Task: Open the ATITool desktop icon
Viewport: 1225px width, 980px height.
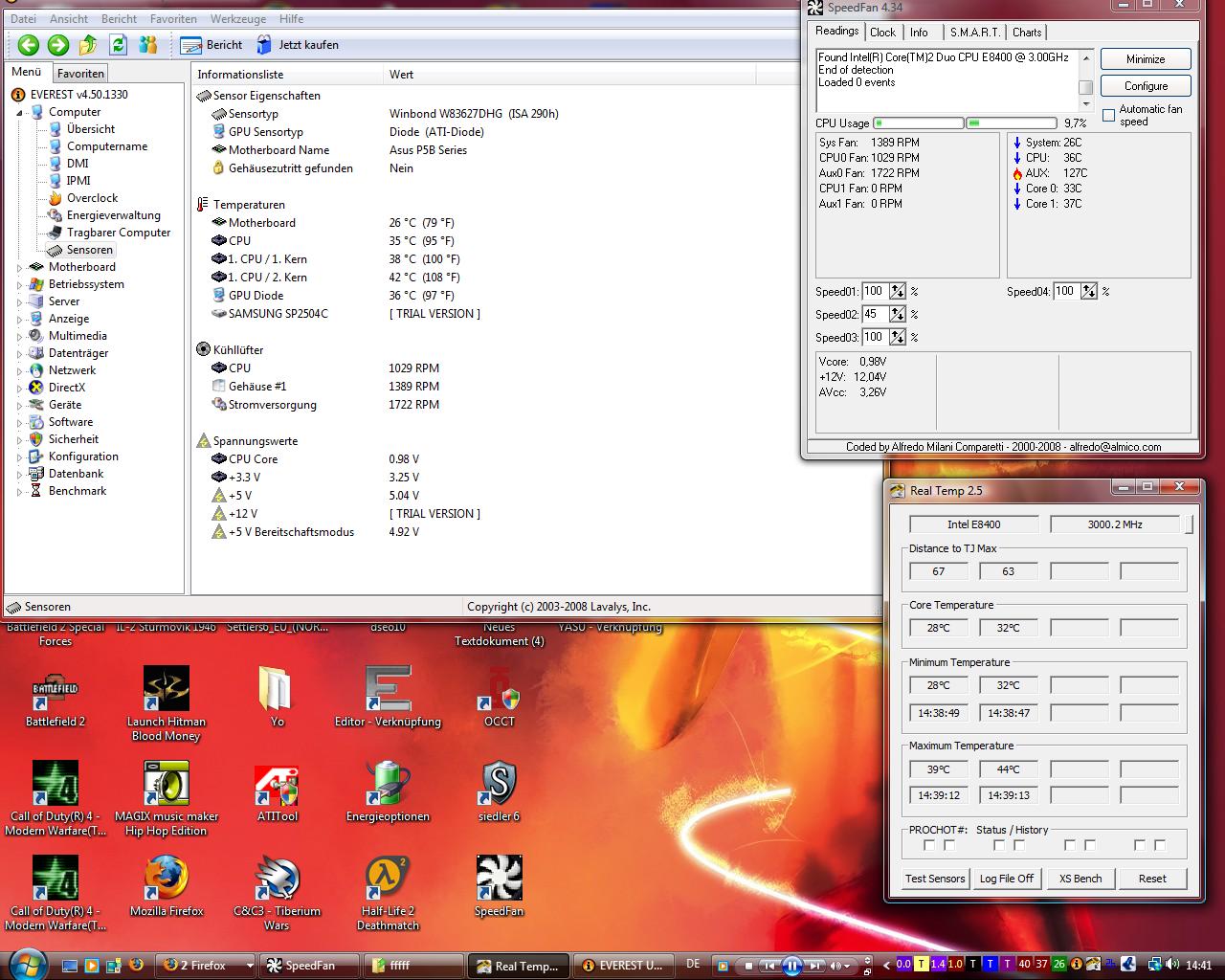Action: pyautogui.click(x=277, y=793)
